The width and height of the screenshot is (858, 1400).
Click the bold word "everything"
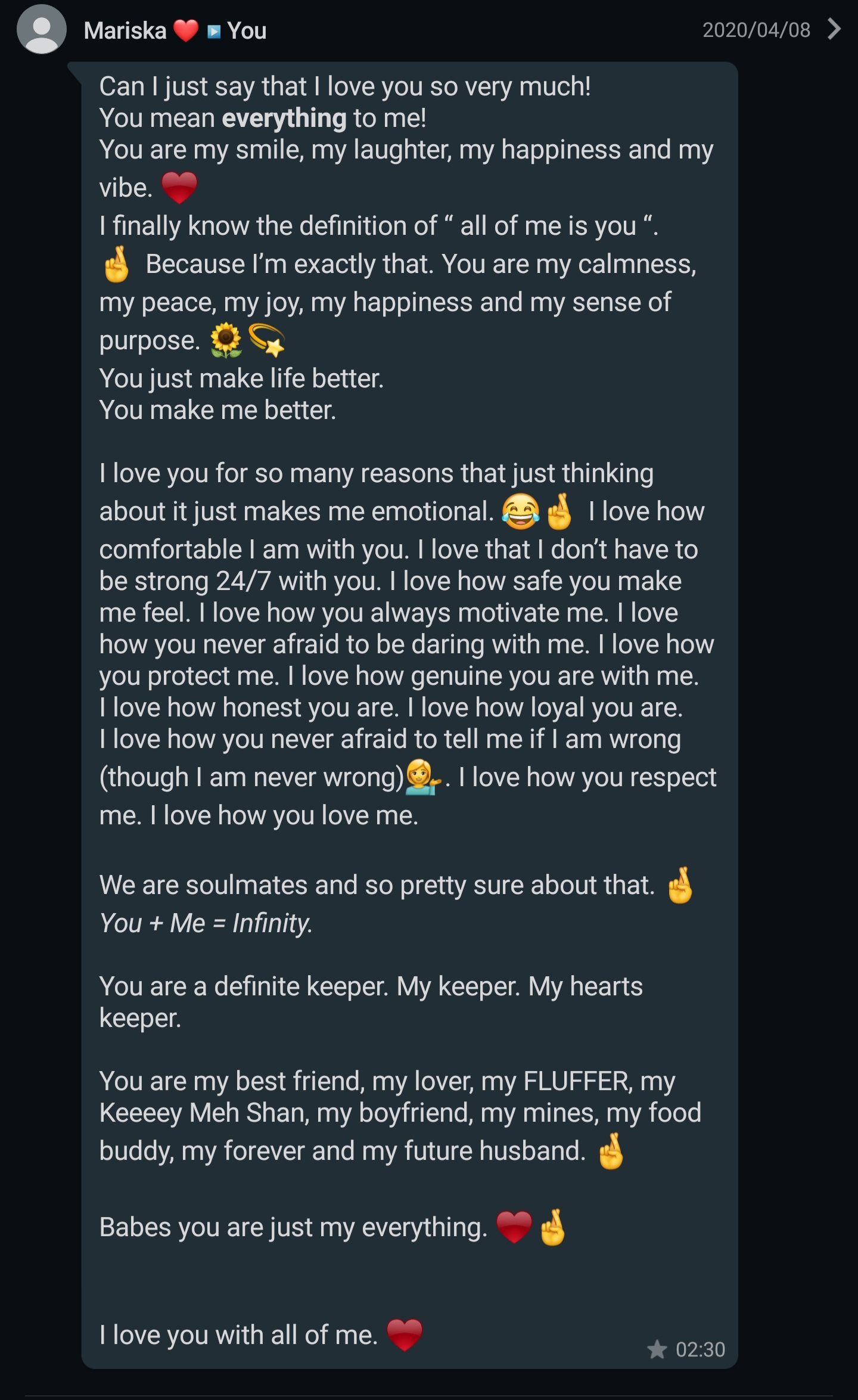pos(284,118)
